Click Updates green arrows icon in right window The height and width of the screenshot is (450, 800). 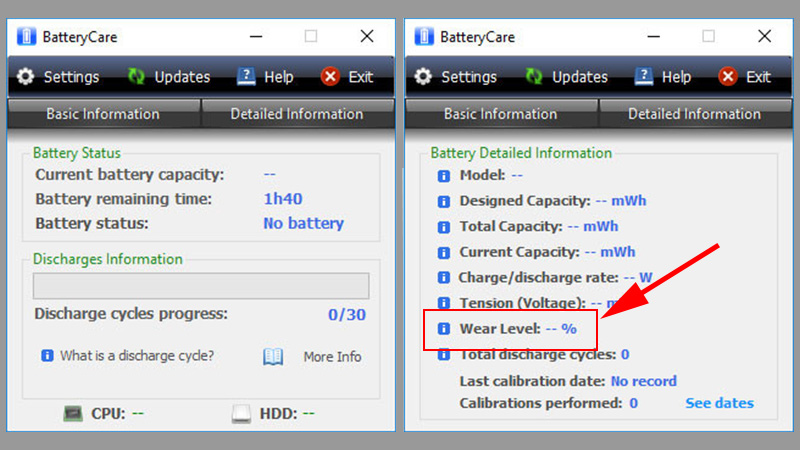534,77
